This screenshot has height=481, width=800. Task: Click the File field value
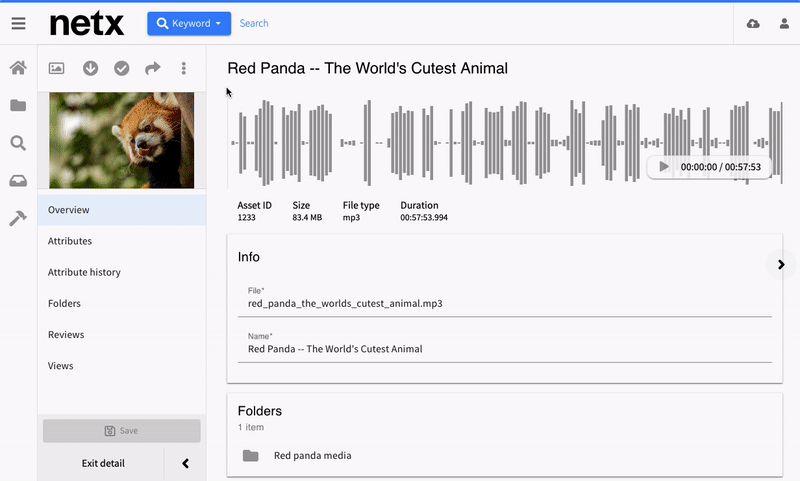pyautogui.click(x=345, y=303)
